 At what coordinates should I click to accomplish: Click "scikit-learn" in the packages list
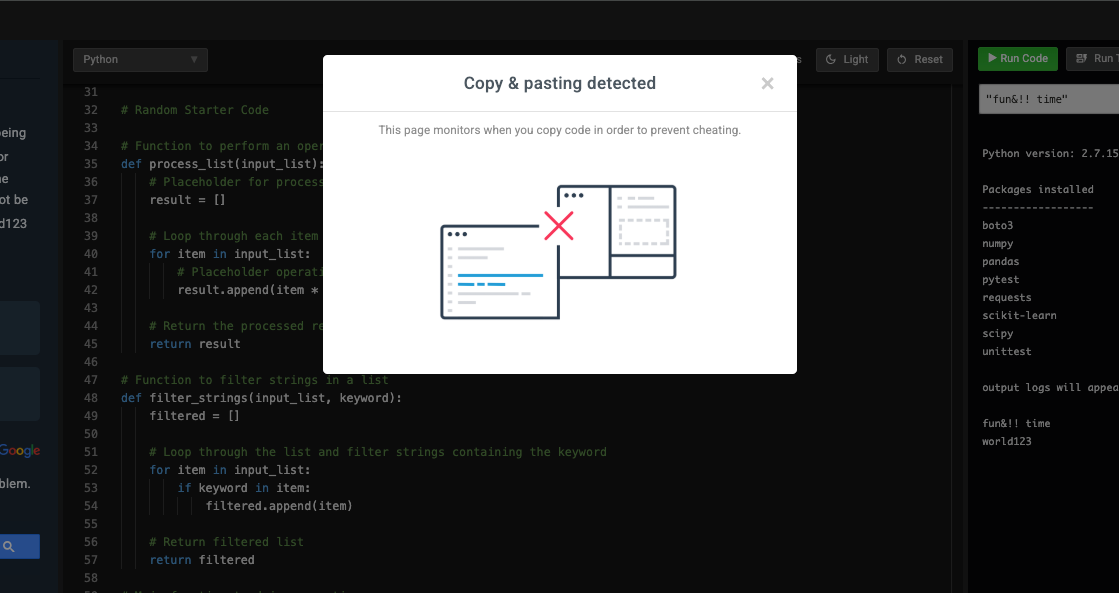tap(1019, 315)
